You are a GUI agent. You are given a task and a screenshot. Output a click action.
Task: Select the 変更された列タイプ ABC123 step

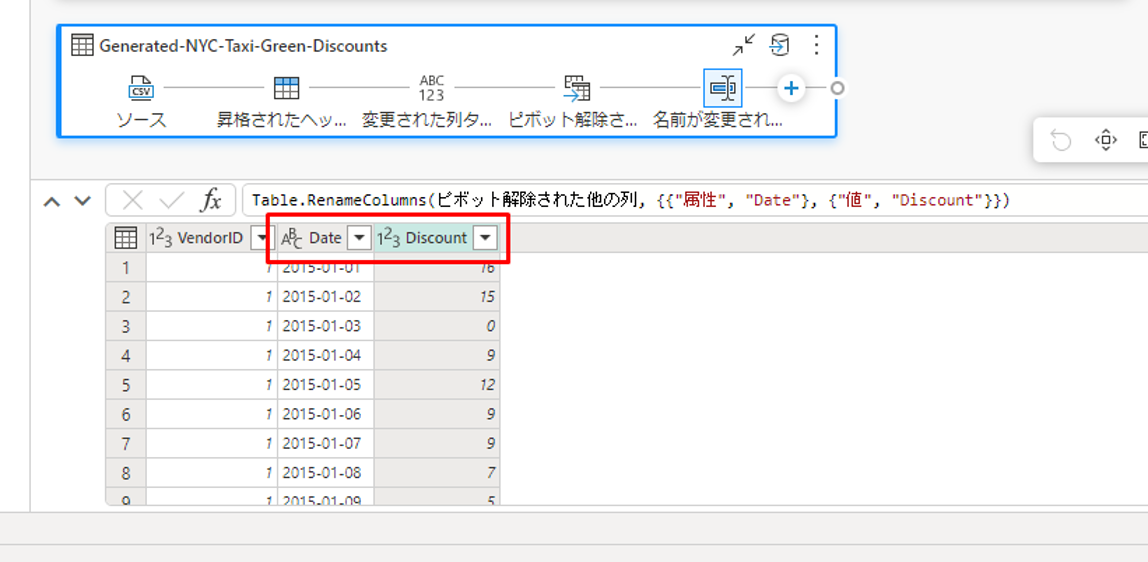(x=431, y=88)
